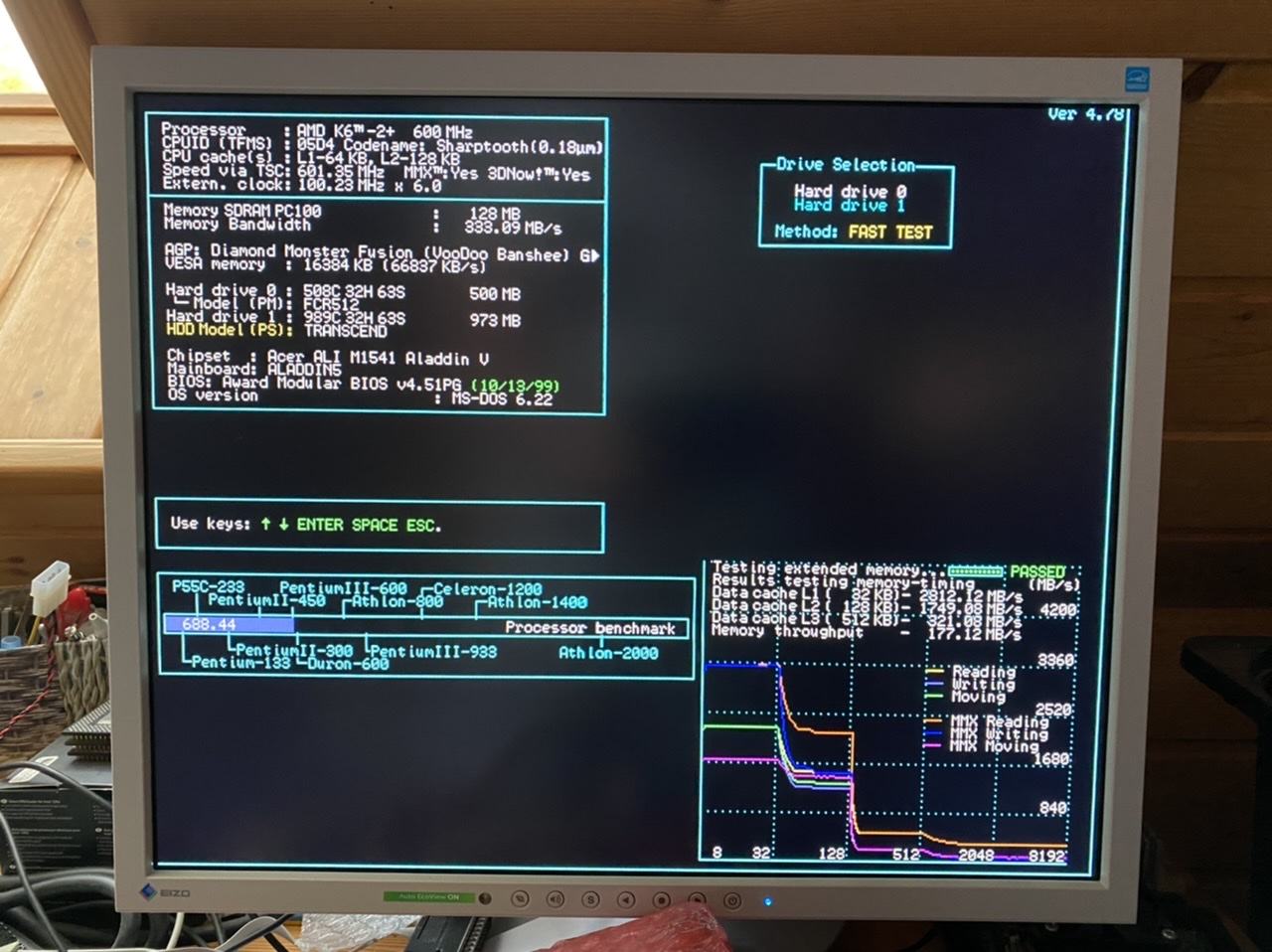1272x952 pixels.
Task: Click the green BIOS date (10/13/99)
Action: tap(515, 386)
